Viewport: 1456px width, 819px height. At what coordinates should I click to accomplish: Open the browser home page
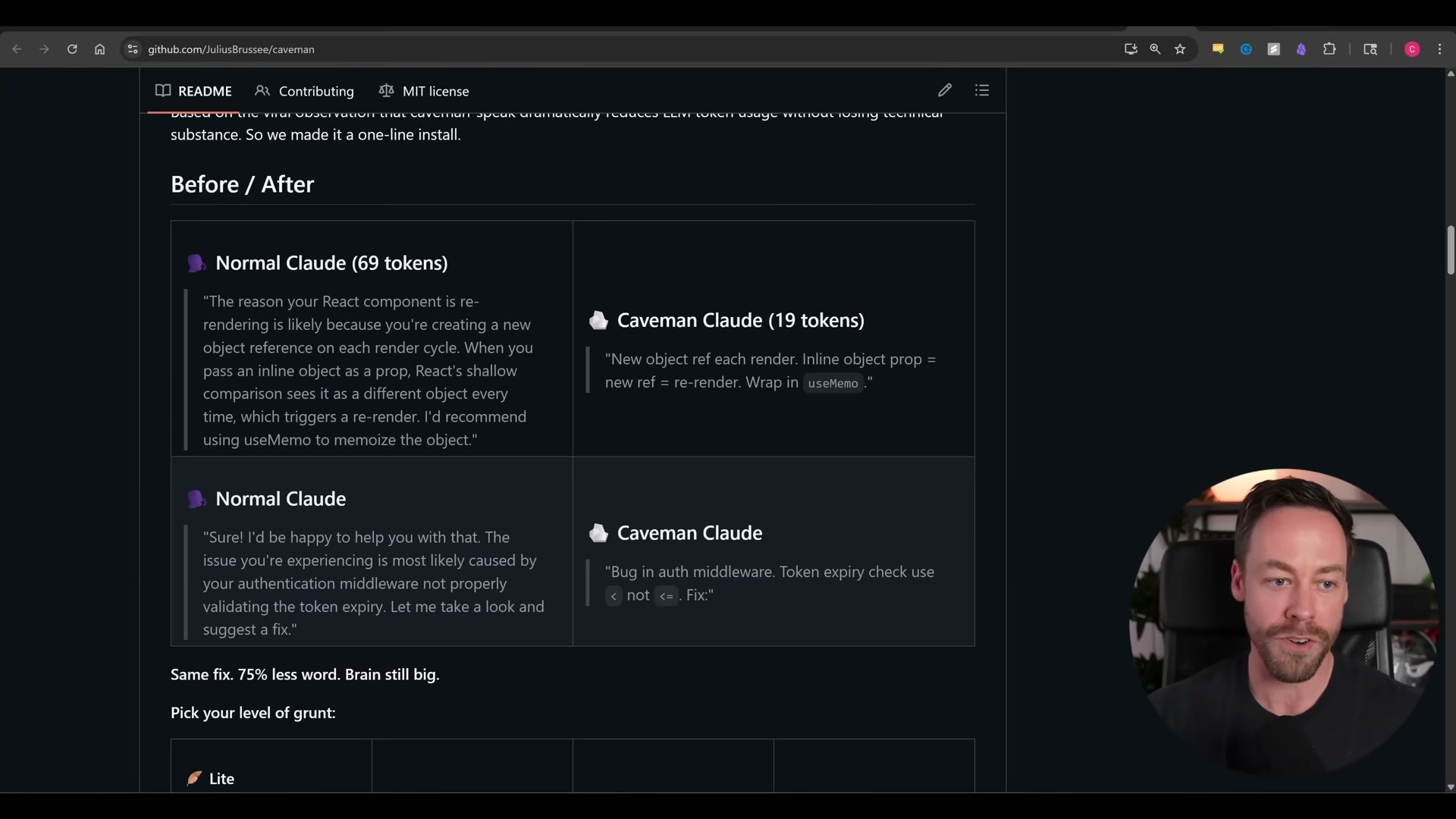point(99,49)
